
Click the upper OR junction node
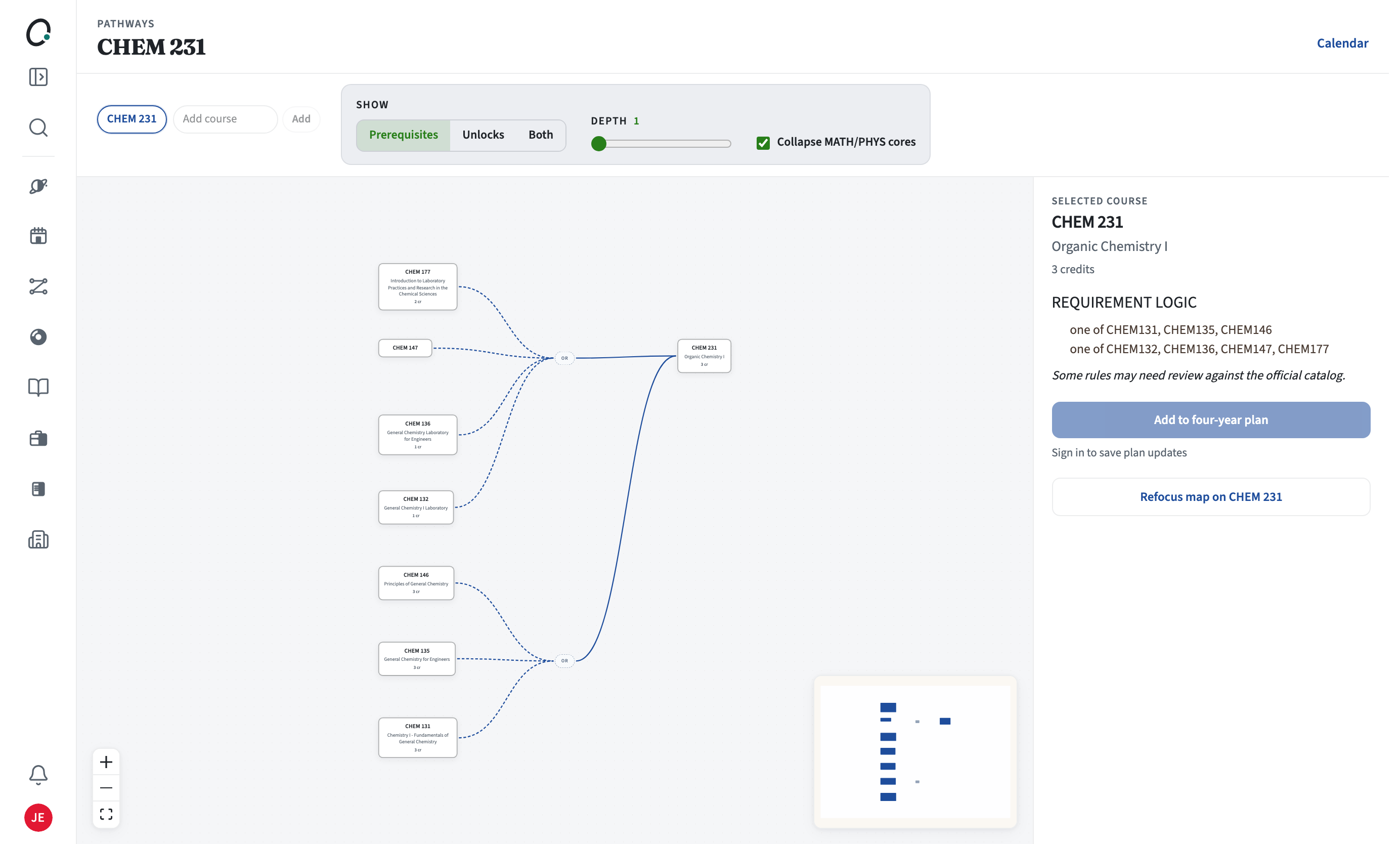coord(564,358)
